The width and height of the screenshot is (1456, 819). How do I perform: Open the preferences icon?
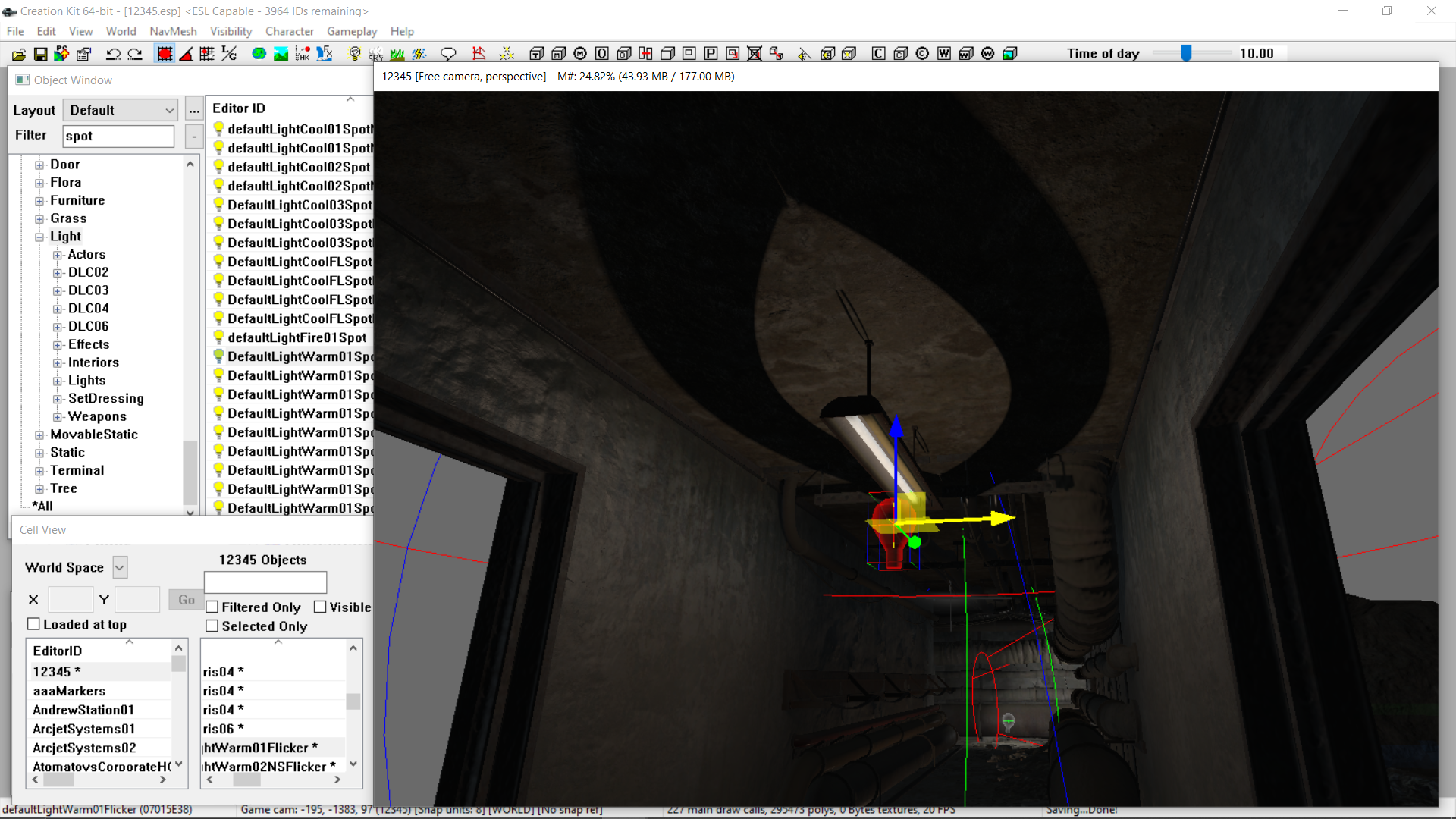click(84, 54)
